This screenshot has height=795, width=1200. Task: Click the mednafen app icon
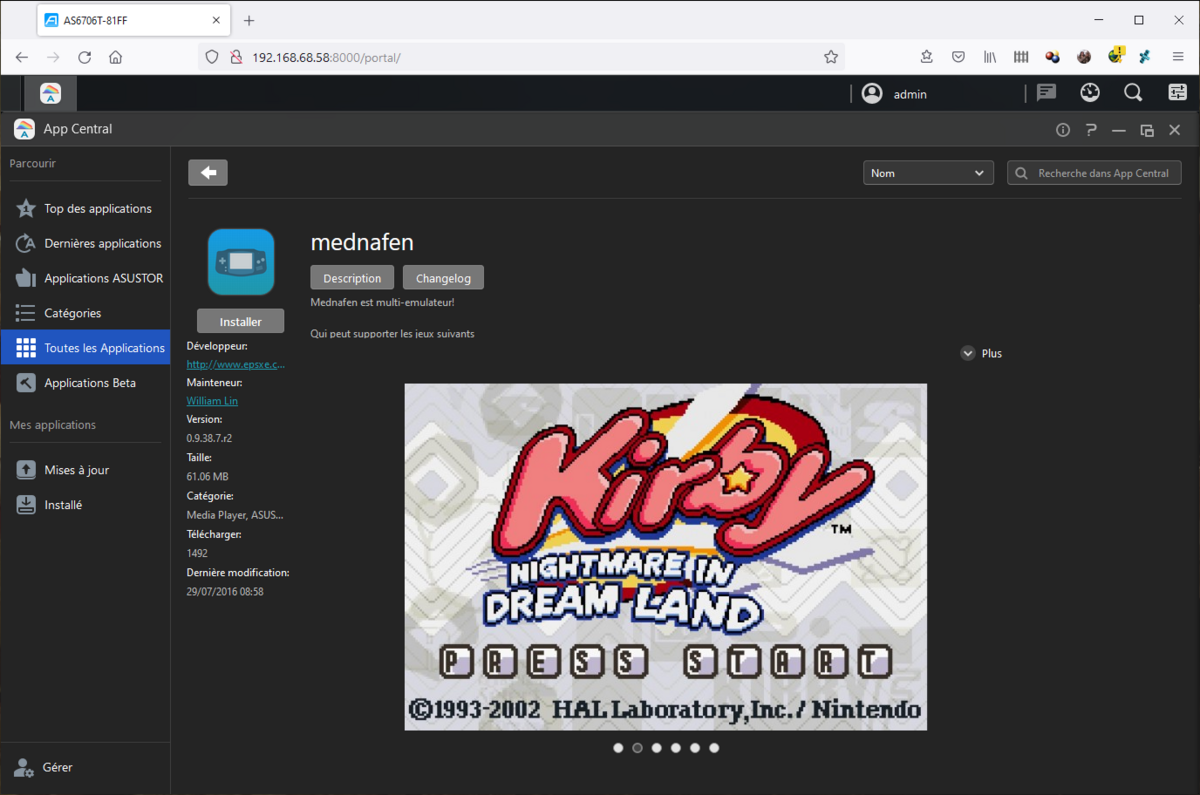click(x=241, y=262)
